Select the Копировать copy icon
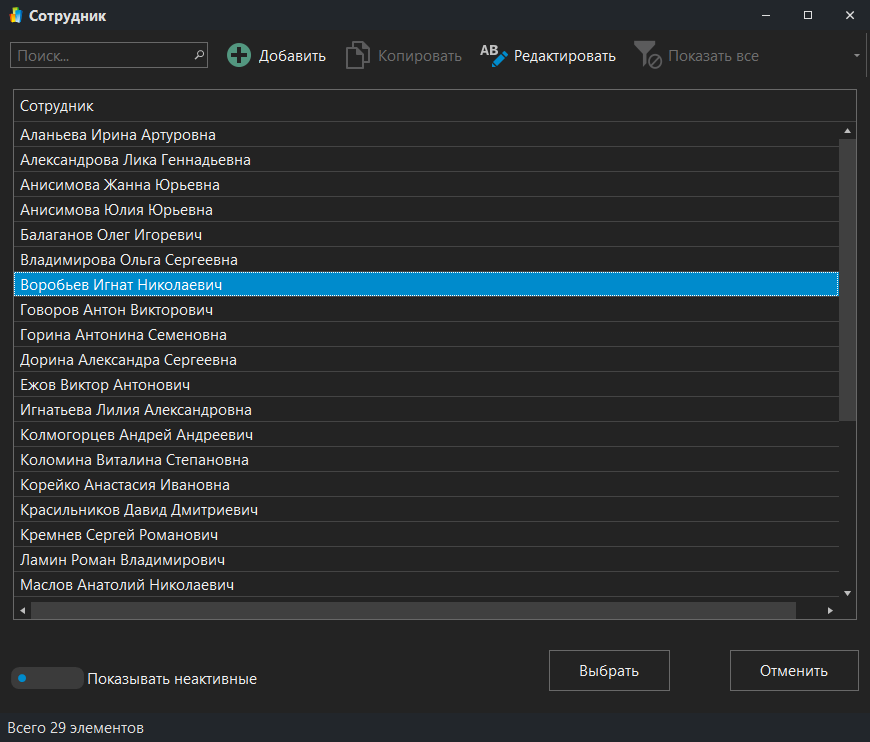 (x=357, y=56)
